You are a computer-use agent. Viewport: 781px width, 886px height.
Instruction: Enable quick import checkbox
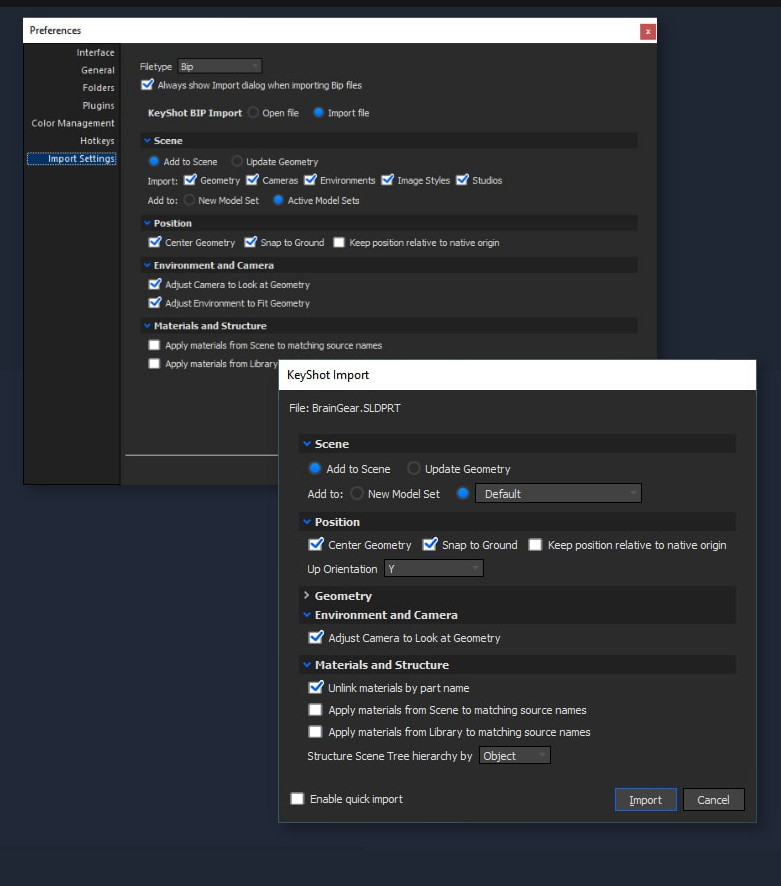pyautogui.click(x=297, y=798)
